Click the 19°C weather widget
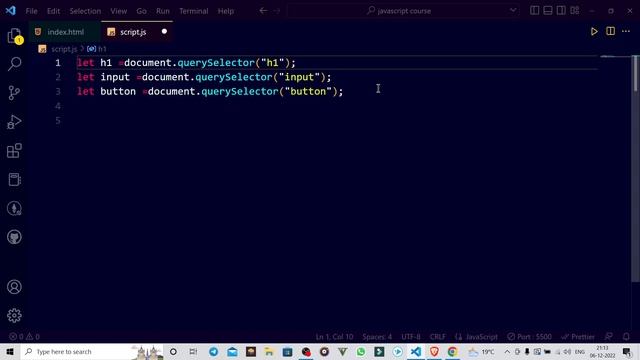 (482, 351)
